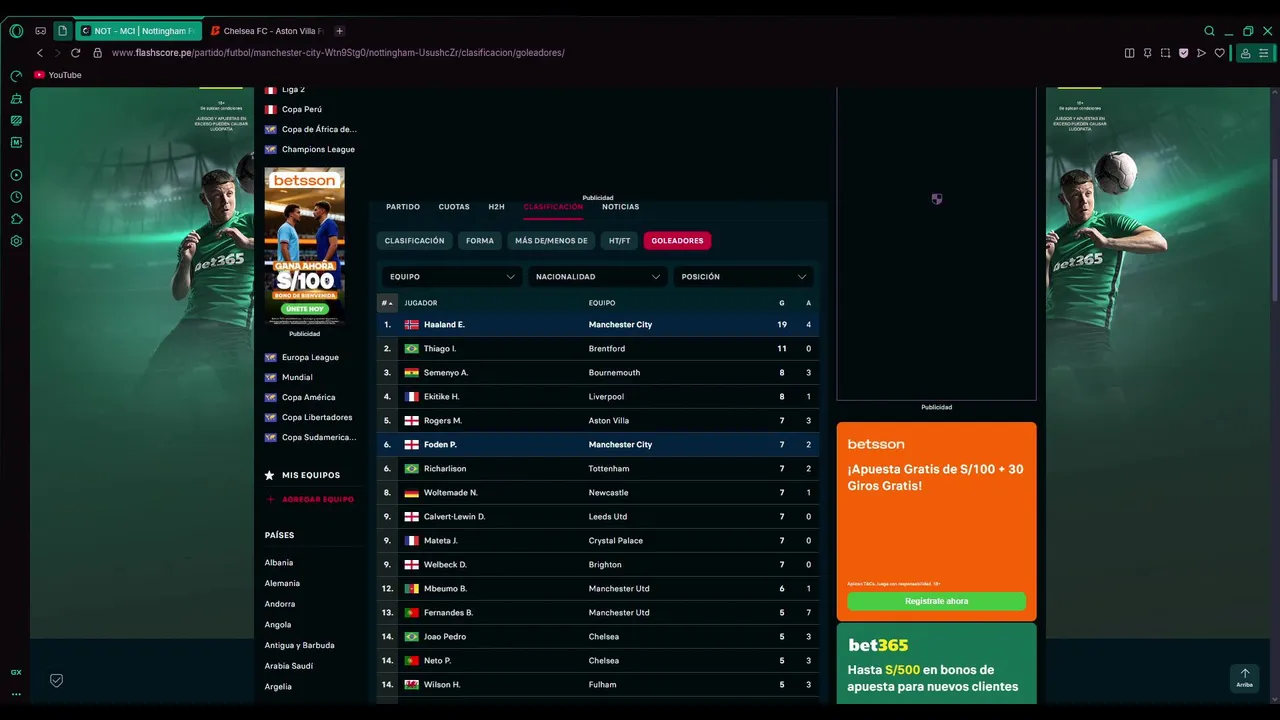
Task: Expand the POSICIÓN dropdown filter
Action: (743, 277)
